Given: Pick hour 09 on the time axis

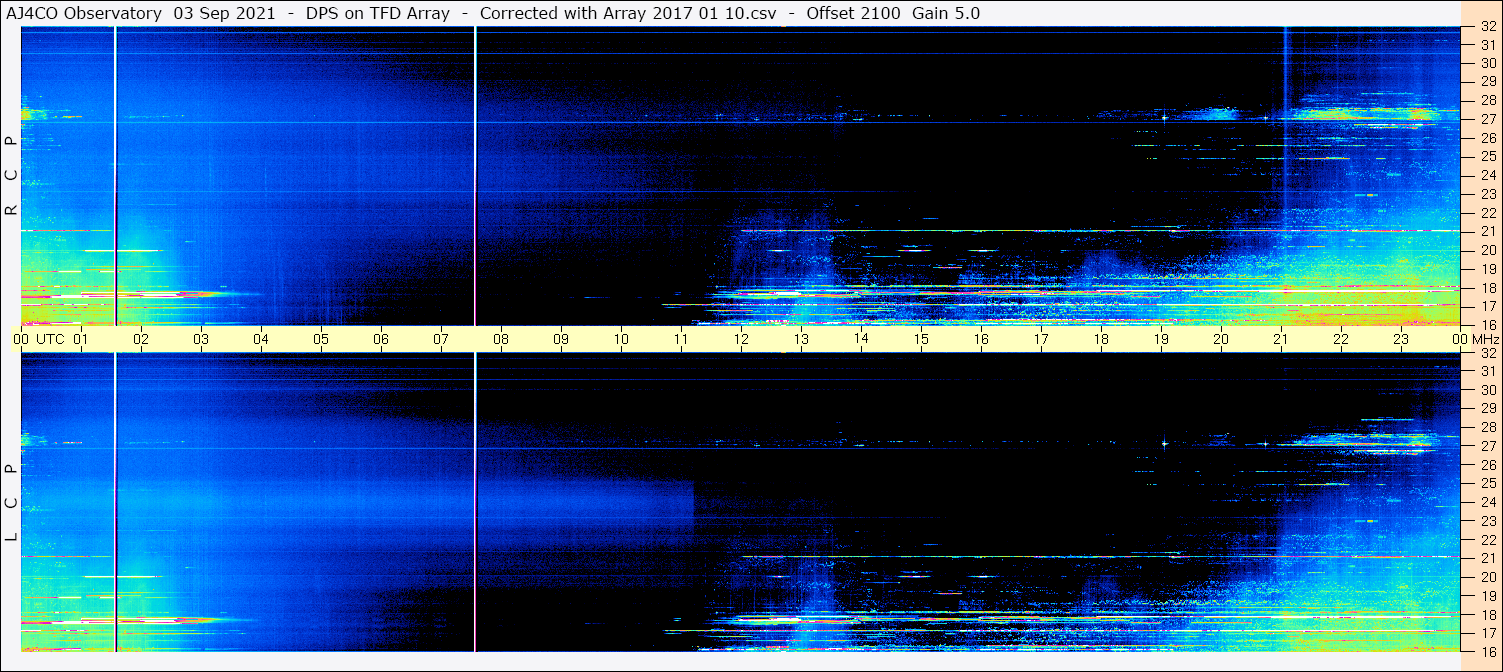Looking at the screenshot, I should coord(561,339).
